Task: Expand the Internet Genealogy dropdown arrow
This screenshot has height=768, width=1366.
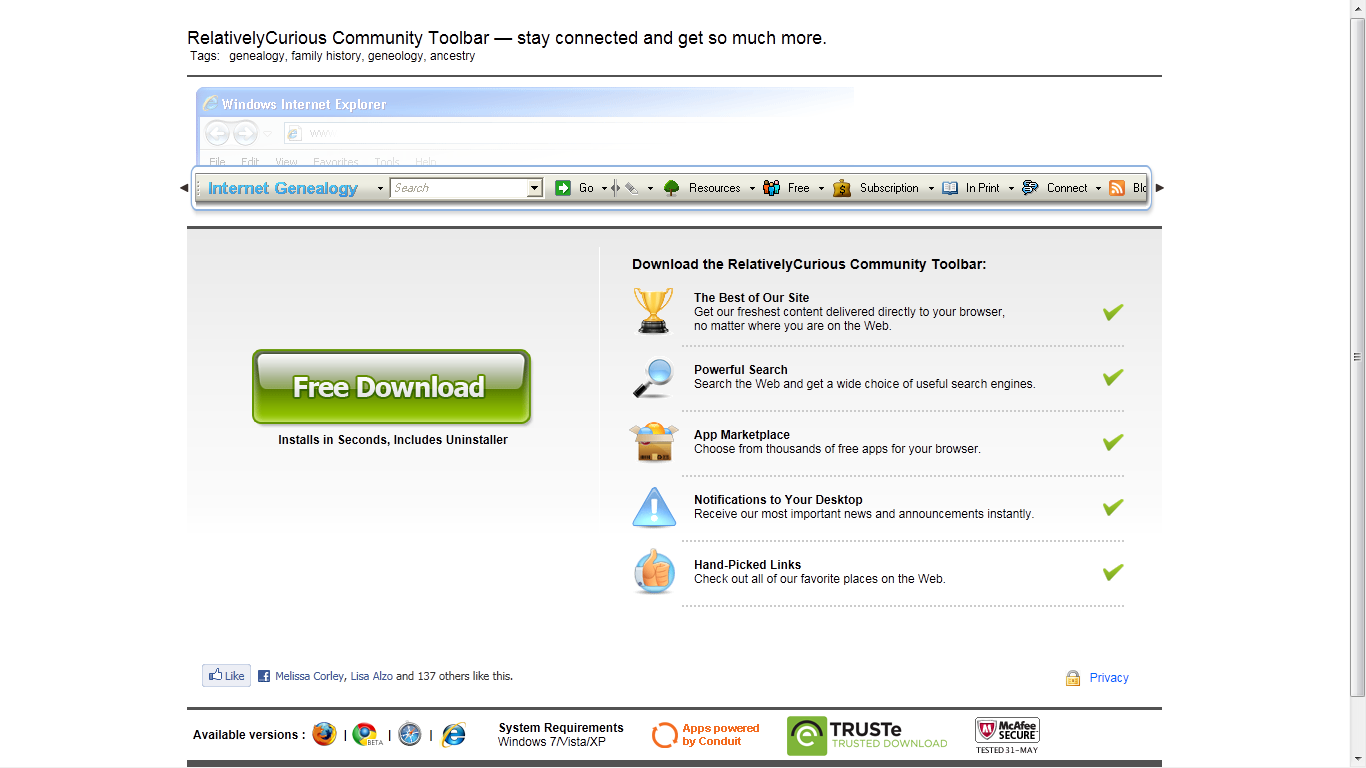Action: [380, 188]
